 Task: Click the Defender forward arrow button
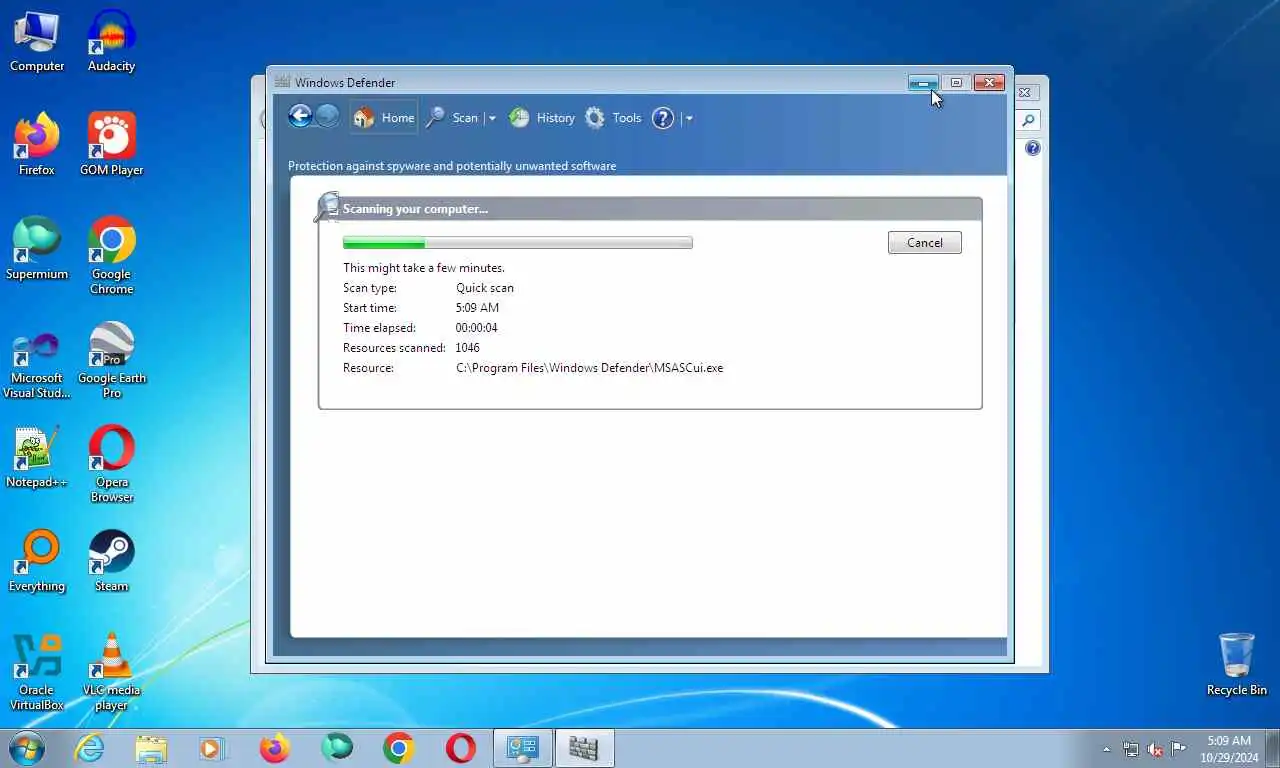click(x=327, y=116)
